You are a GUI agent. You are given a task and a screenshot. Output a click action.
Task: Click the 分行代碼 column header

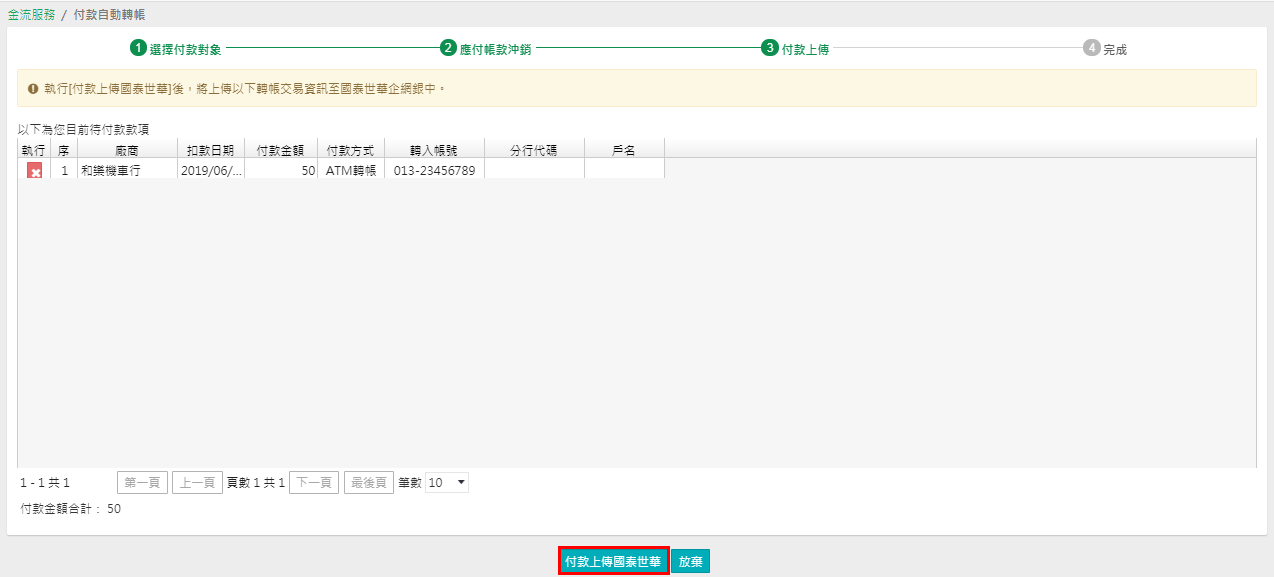tap(534, 149)
